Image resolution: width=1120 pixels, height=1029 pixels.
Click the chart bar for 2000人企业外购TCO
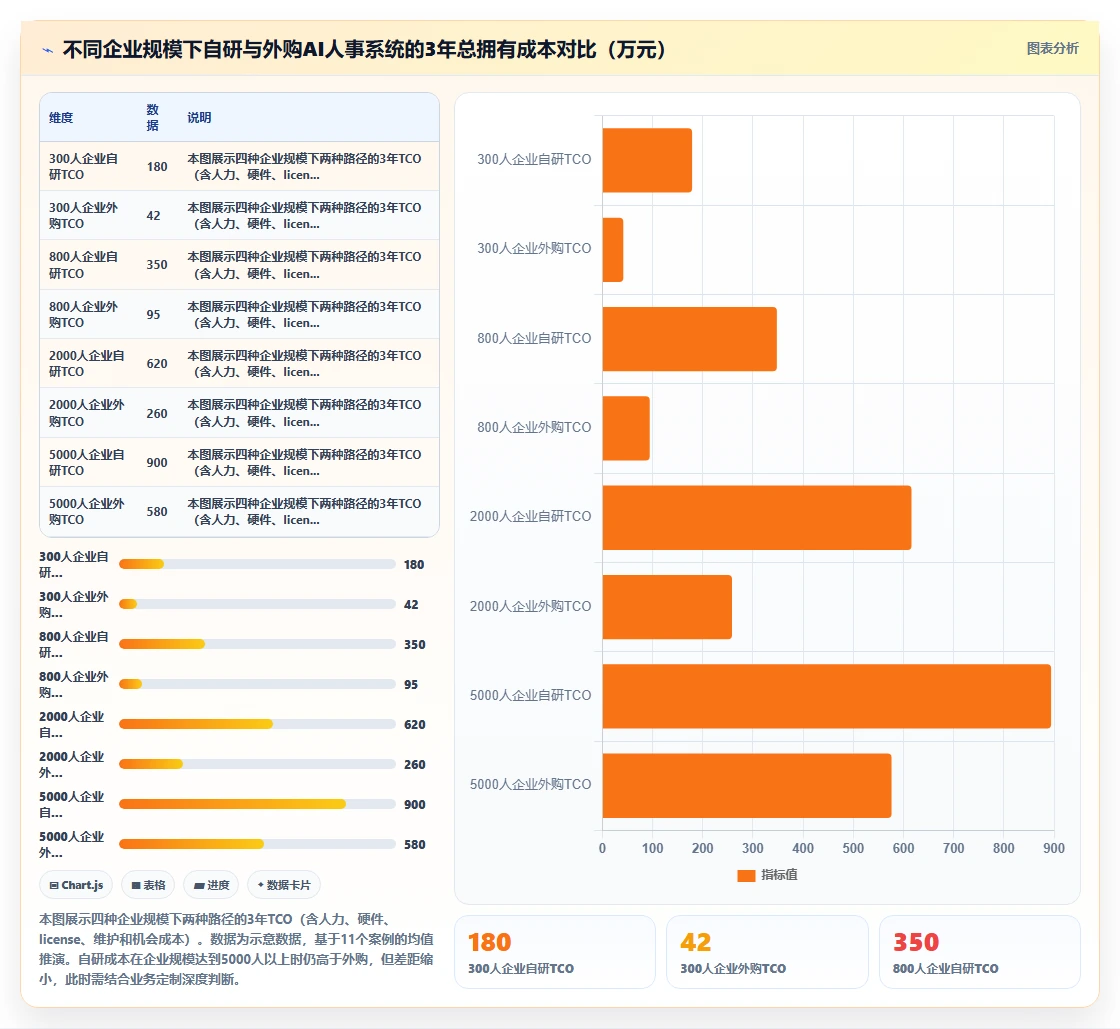point(667,606)
